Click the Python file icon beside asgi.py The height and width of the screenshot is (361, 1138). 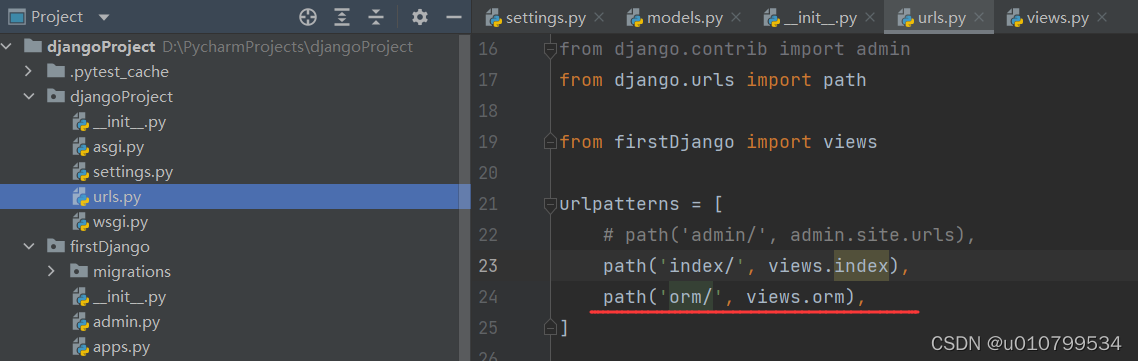[80, 147]
